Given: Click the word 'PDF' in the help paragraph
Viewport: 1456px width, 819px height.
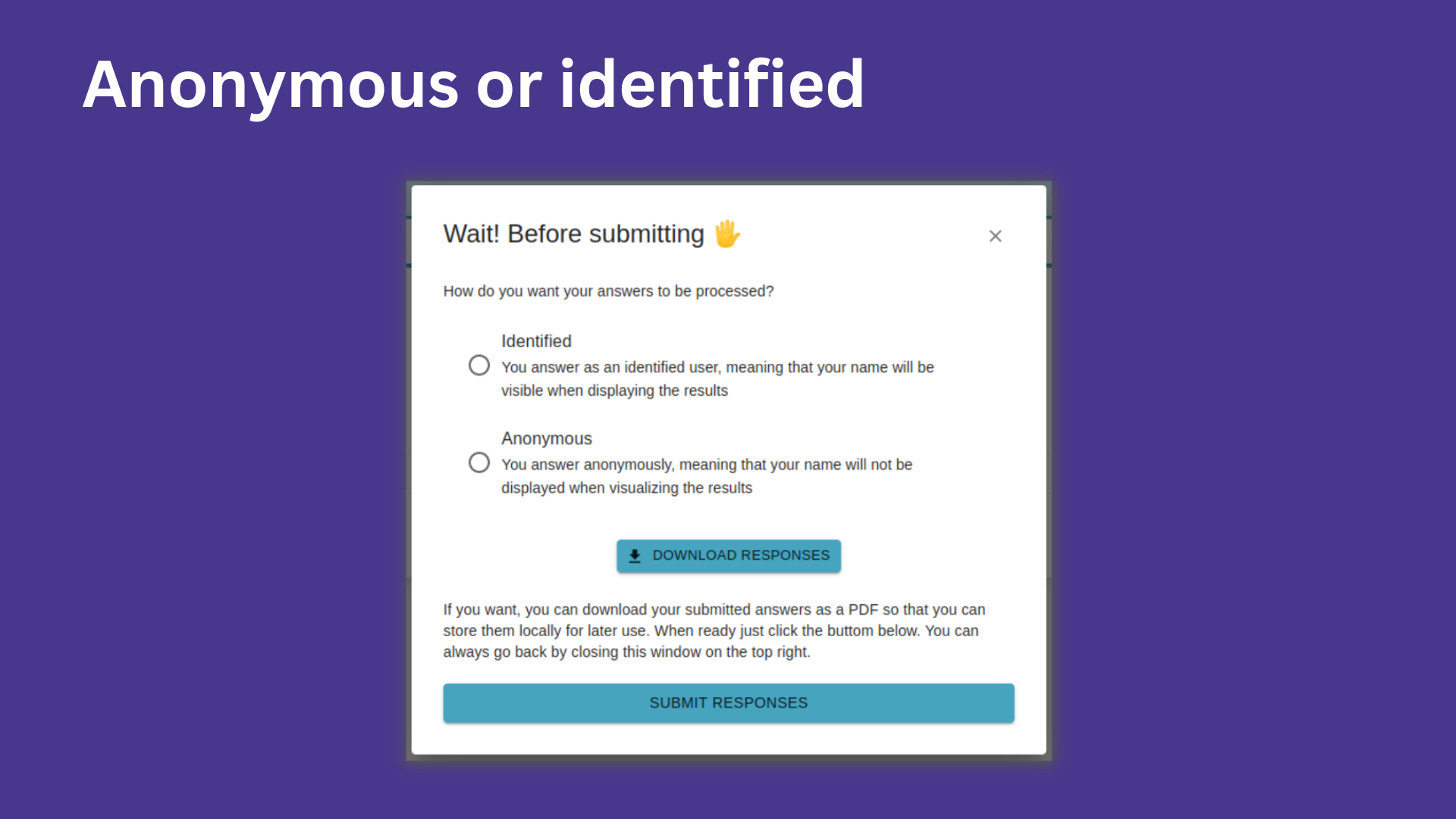Looking at the screenshot, I should 863,610.
